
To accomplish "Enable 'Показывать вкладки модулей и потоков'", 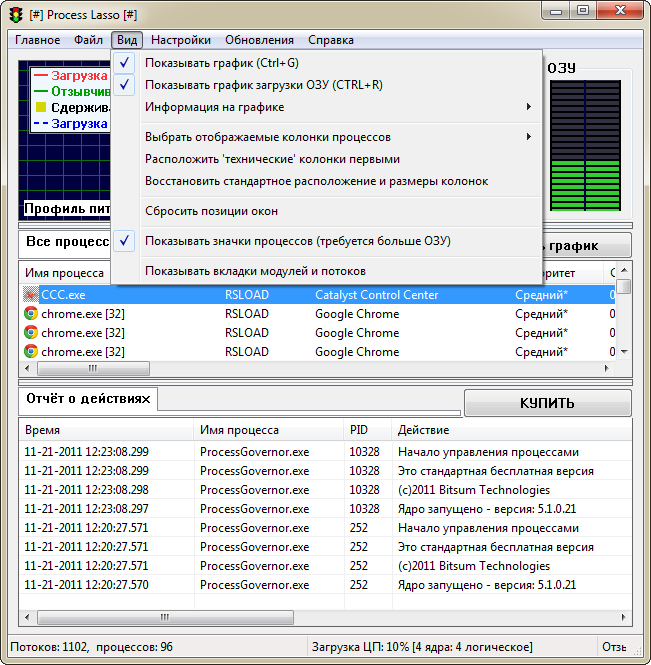I will click(327, 271).
